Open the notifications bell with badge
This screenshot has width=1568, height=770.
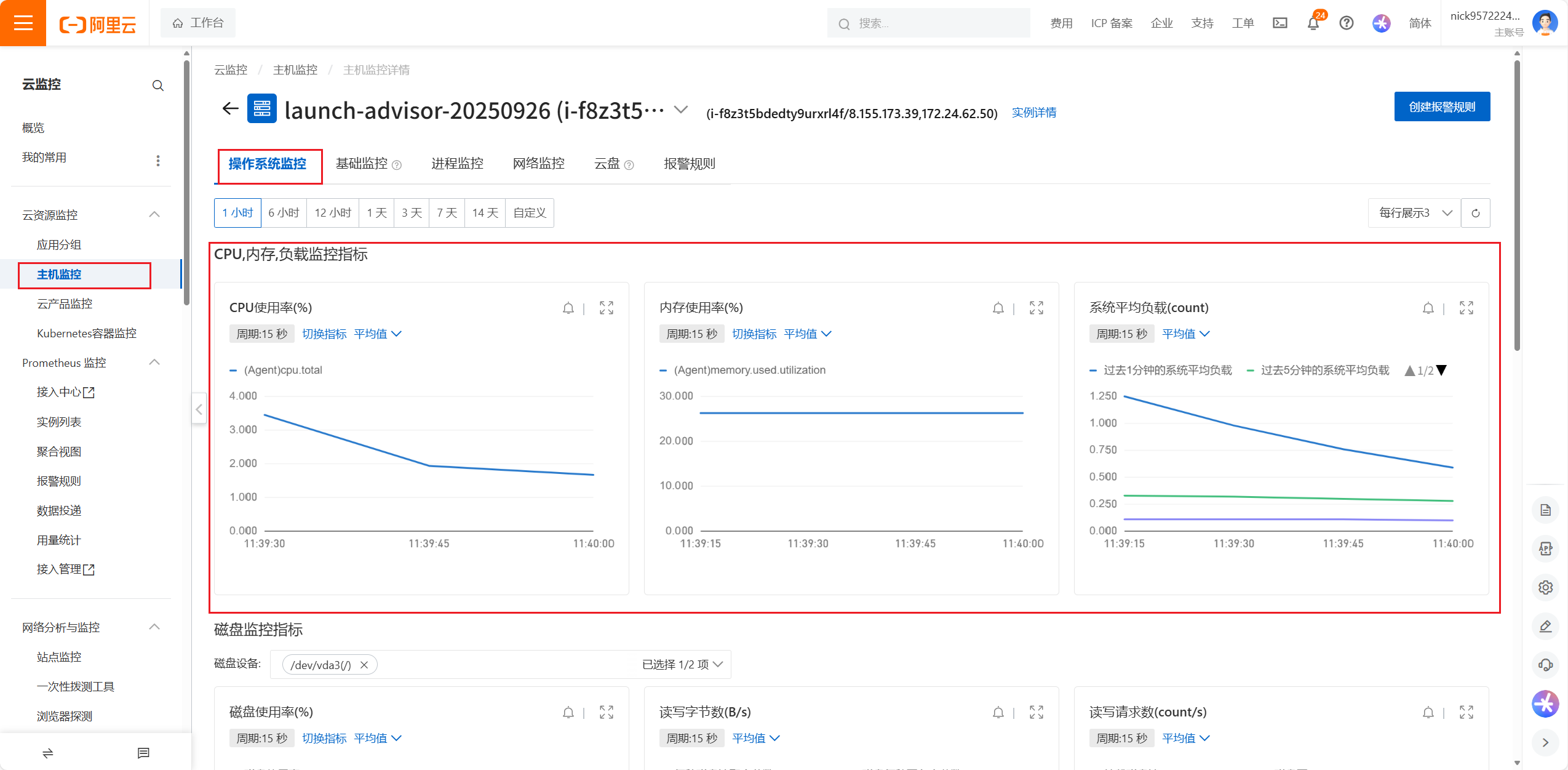[x=1313, y=23]
